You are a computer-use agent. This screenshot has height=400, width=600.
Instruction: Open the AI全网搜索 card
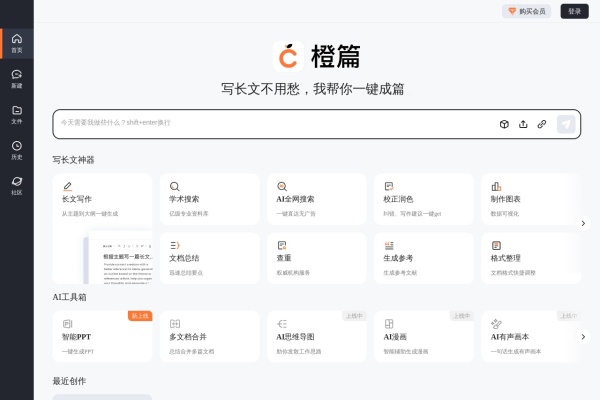click(x=316, y=198)
